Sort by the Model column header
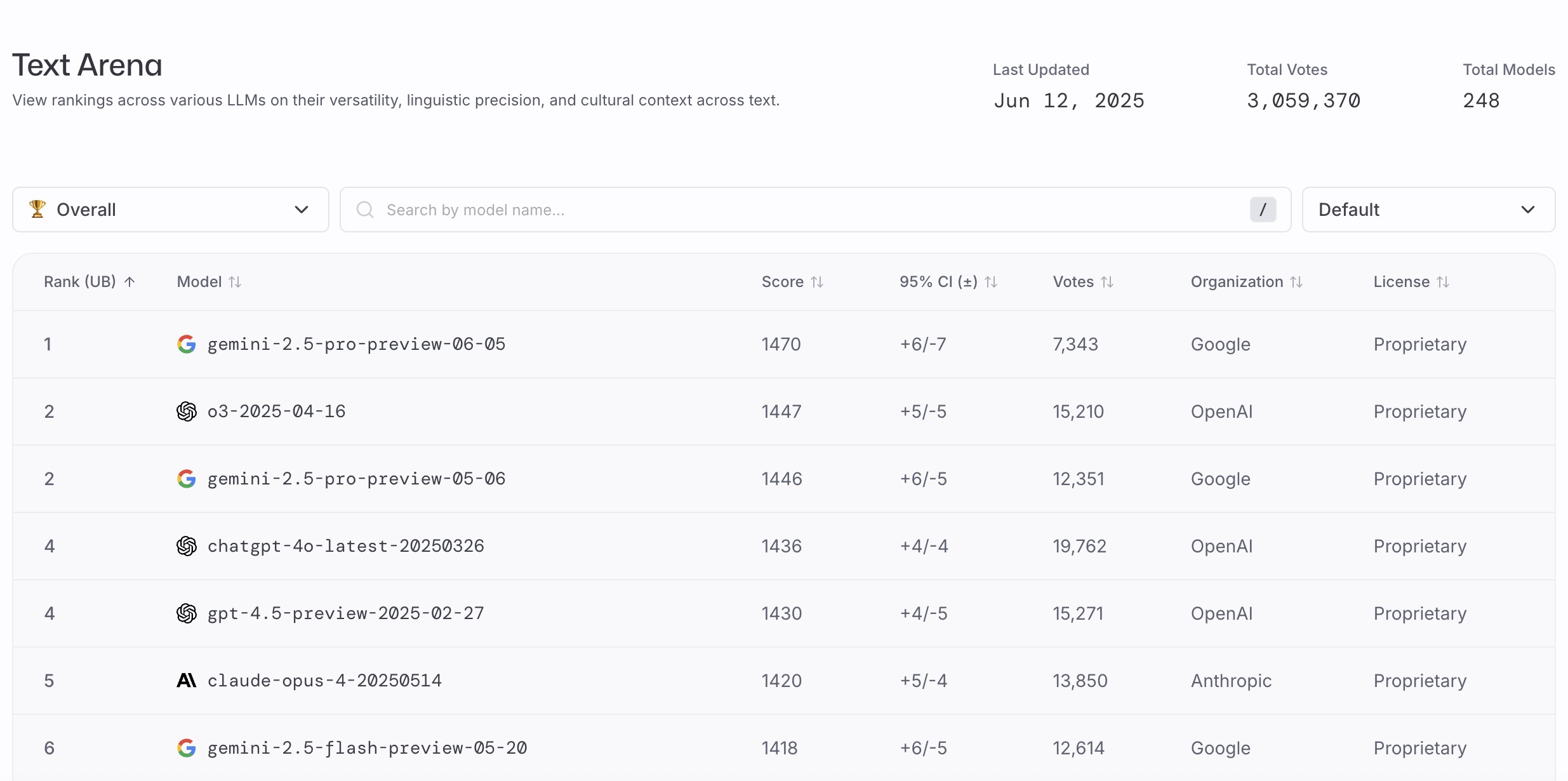The height and width of the screenshot is (781, 1568). [209, 282]
